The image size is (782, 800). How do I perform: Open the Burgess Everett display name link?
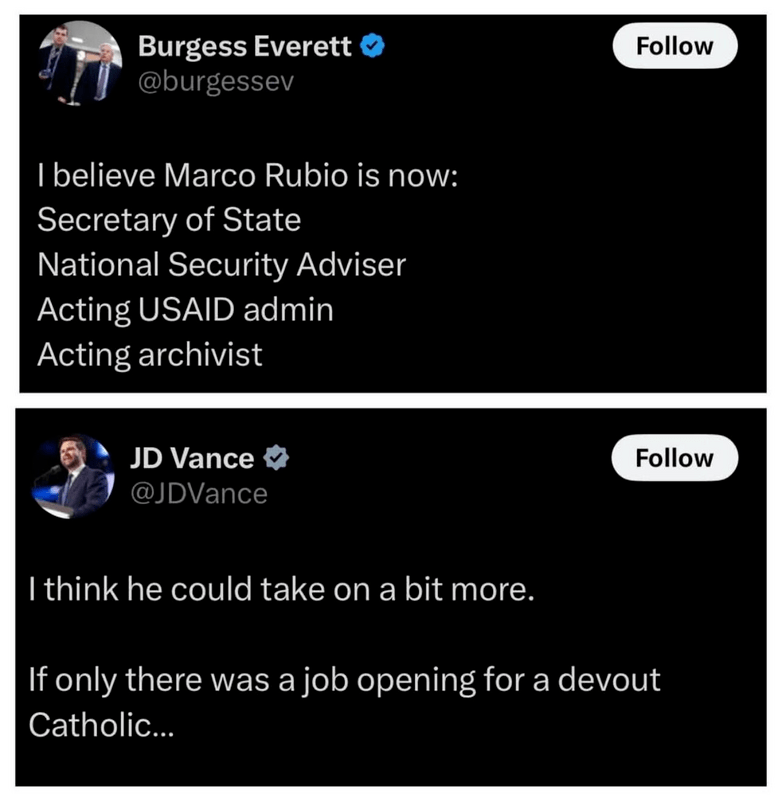[x=244, y=46]
